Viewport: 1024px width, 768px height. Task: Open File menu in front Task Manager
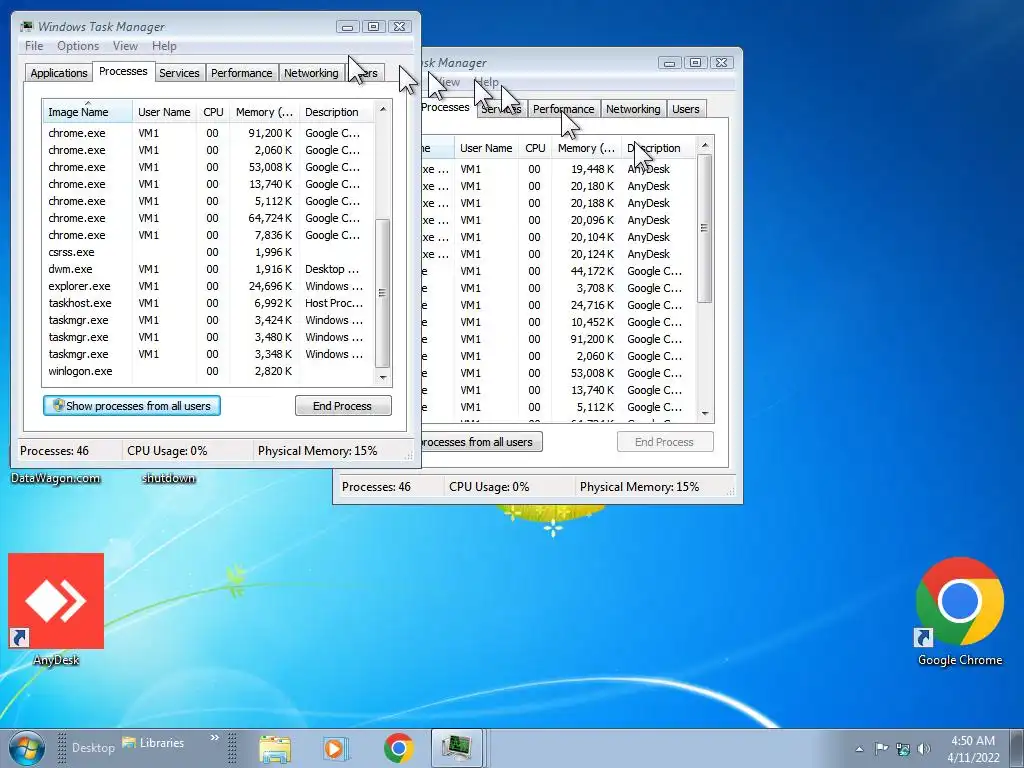pyautogui.click(x=34, y=46)
